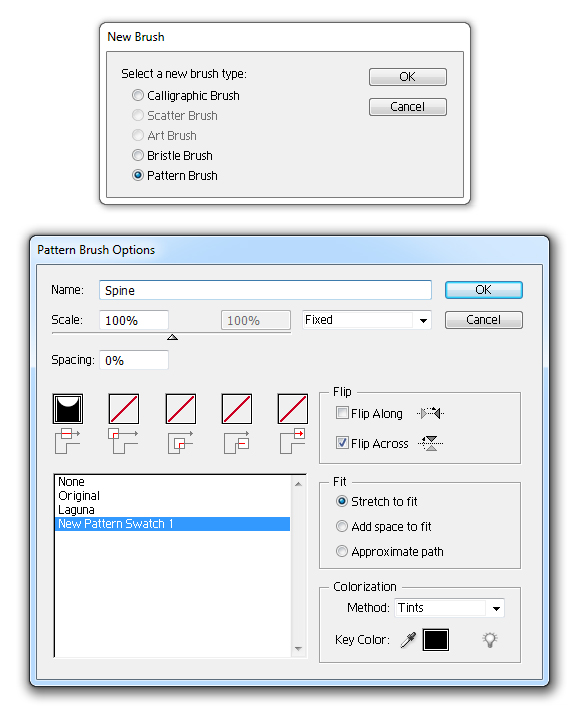Enable the Flip Along checkbox

tap(342, 413)
